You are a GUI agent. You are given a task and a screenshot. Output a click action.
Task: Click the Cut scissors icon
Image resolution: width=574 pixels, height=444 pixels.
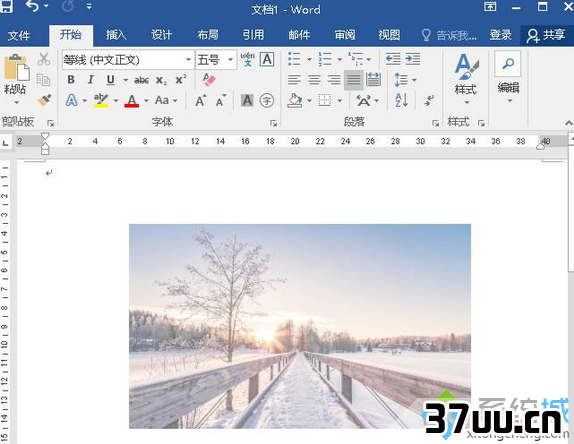44,59
